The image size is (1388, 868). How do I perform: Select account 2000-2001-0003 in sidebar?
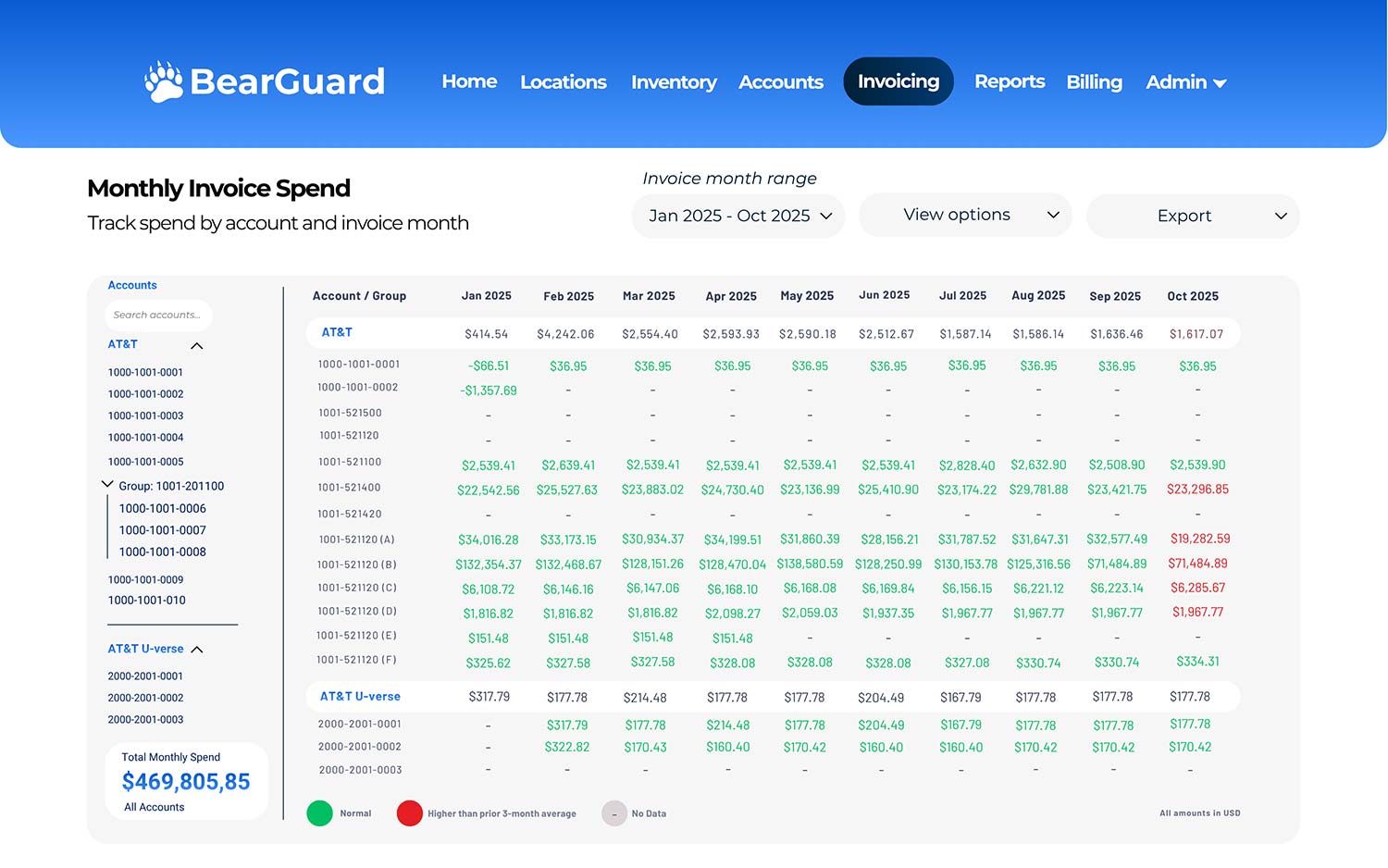(x=145, y=720)
